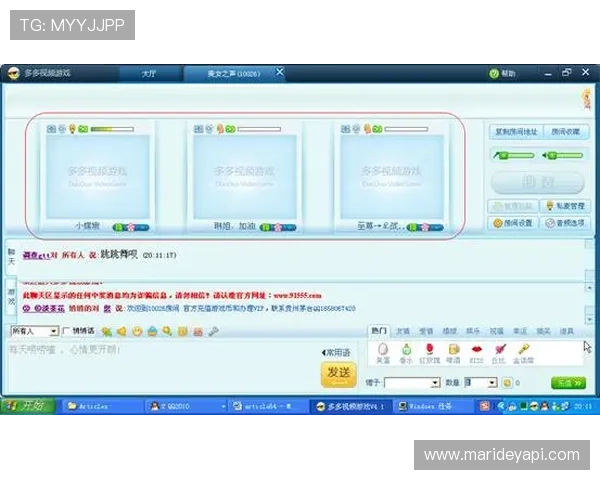Adjust microphone volume green slider
Screen dimensions: 600x480
click(x=517, y=155)
